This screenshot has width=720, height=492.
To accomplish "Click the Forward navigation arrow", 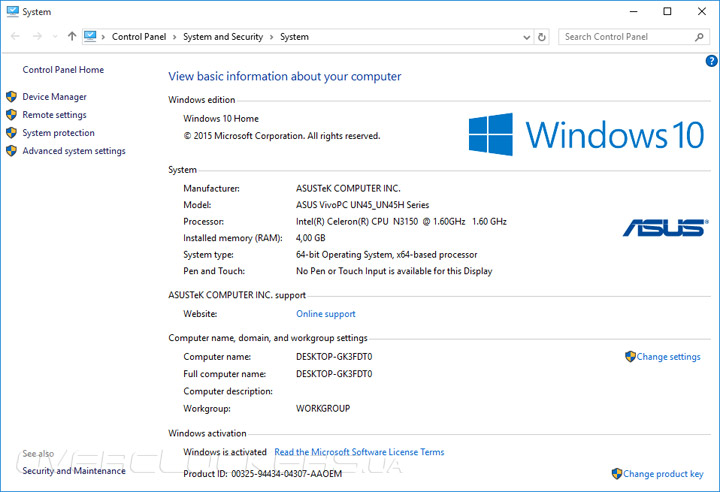I will pos(37,36).
